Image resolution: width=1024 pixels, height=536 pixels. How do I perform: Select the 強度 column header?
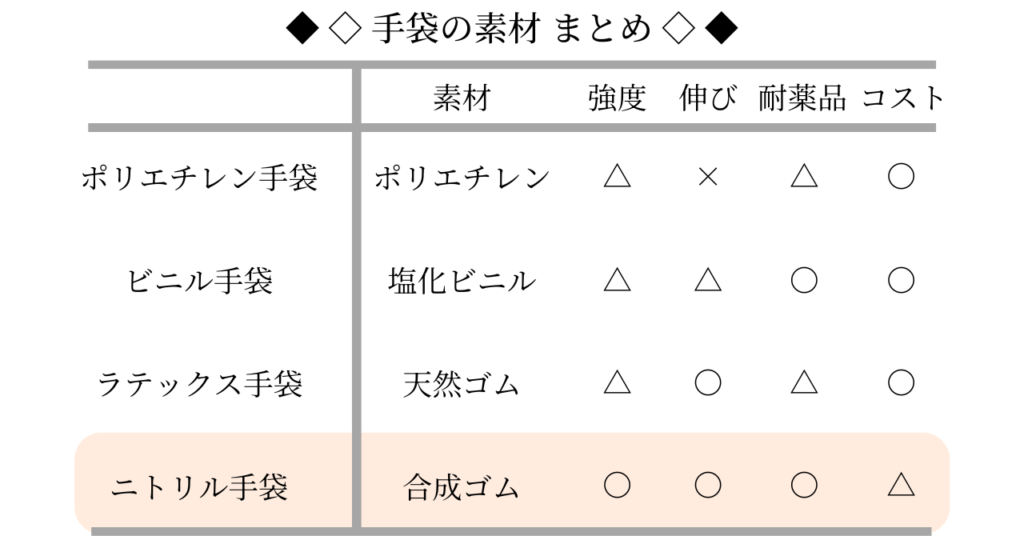pos(617,98)
